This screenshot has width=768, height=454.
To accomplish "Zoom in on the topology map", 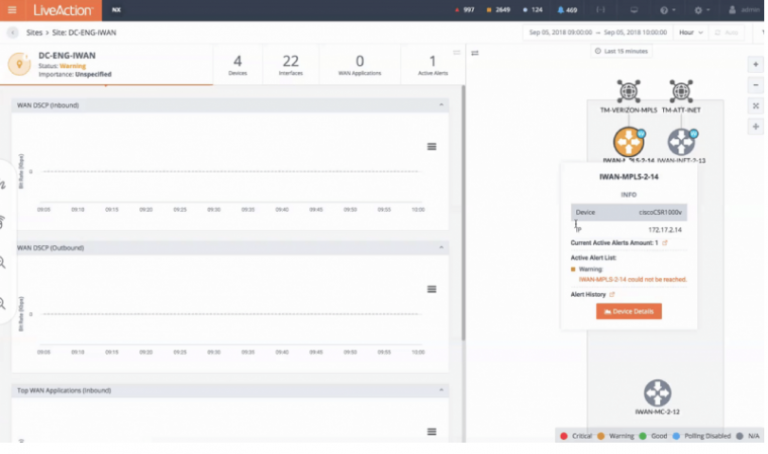I will tap(756, 64).
